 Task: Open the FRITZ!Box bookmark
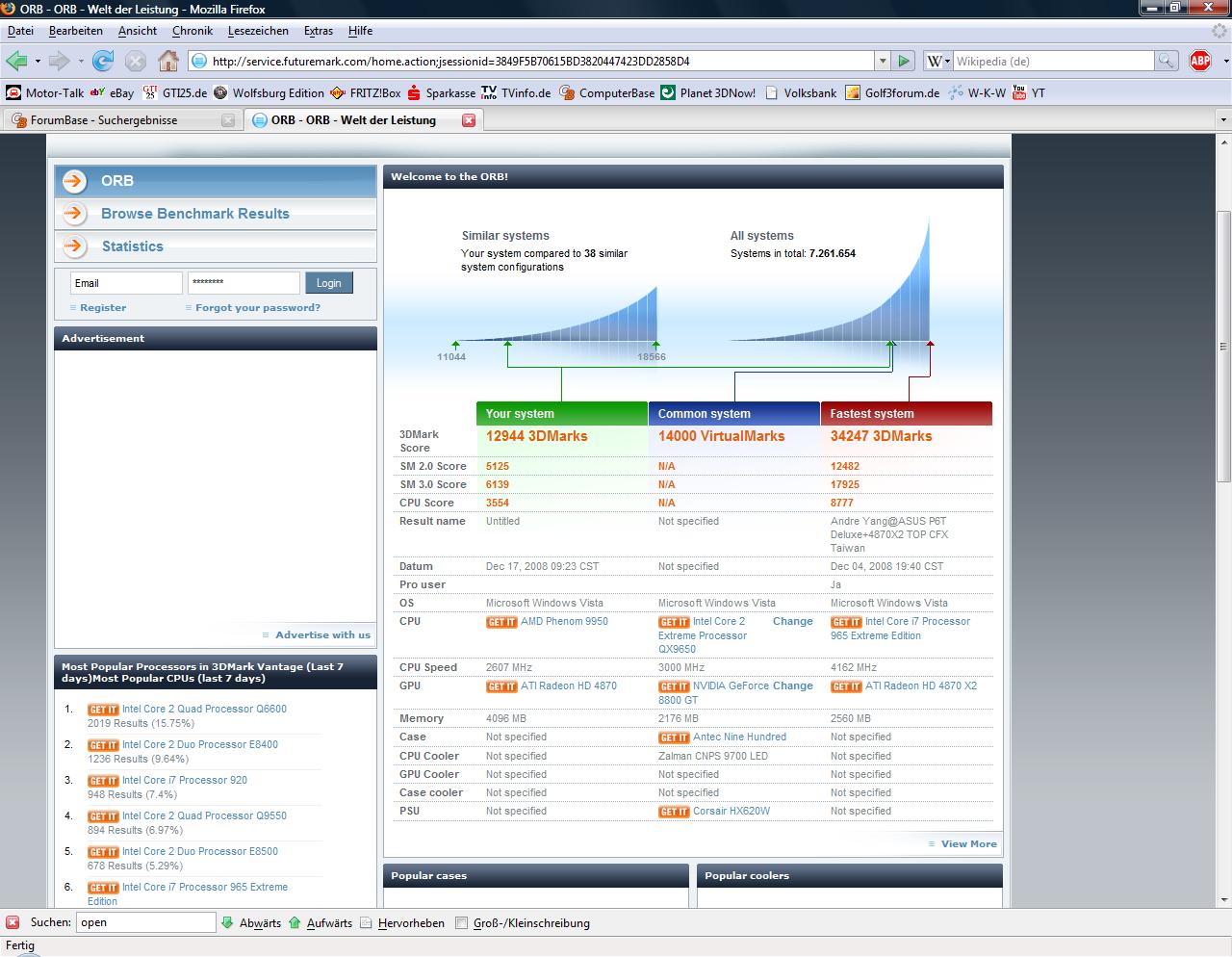pyautogui.click(x=366, y=93)
